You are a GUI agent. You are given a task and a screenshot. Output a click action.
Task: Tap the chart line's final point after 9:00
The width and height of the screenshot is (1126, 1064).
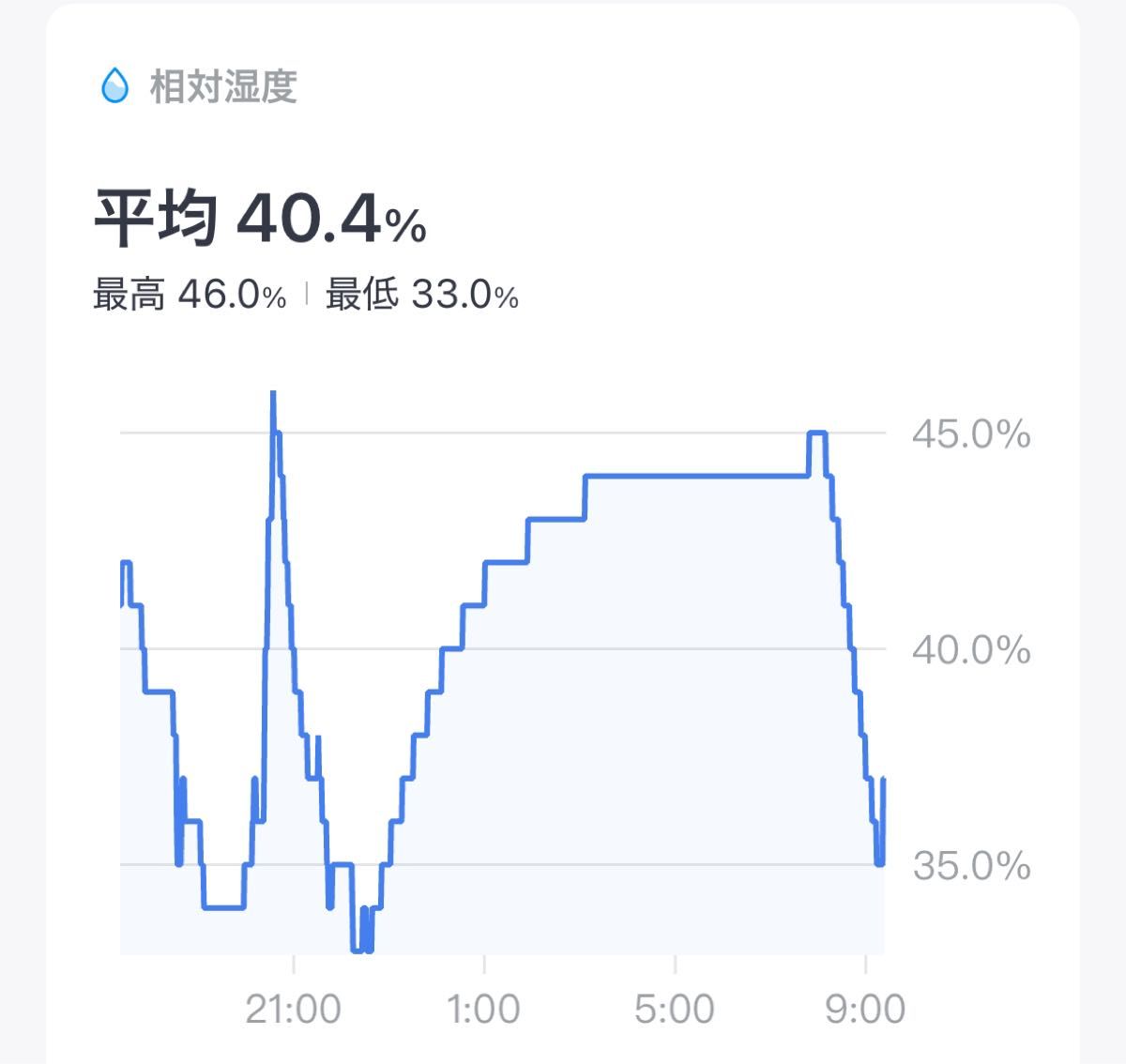pos(884,779)
